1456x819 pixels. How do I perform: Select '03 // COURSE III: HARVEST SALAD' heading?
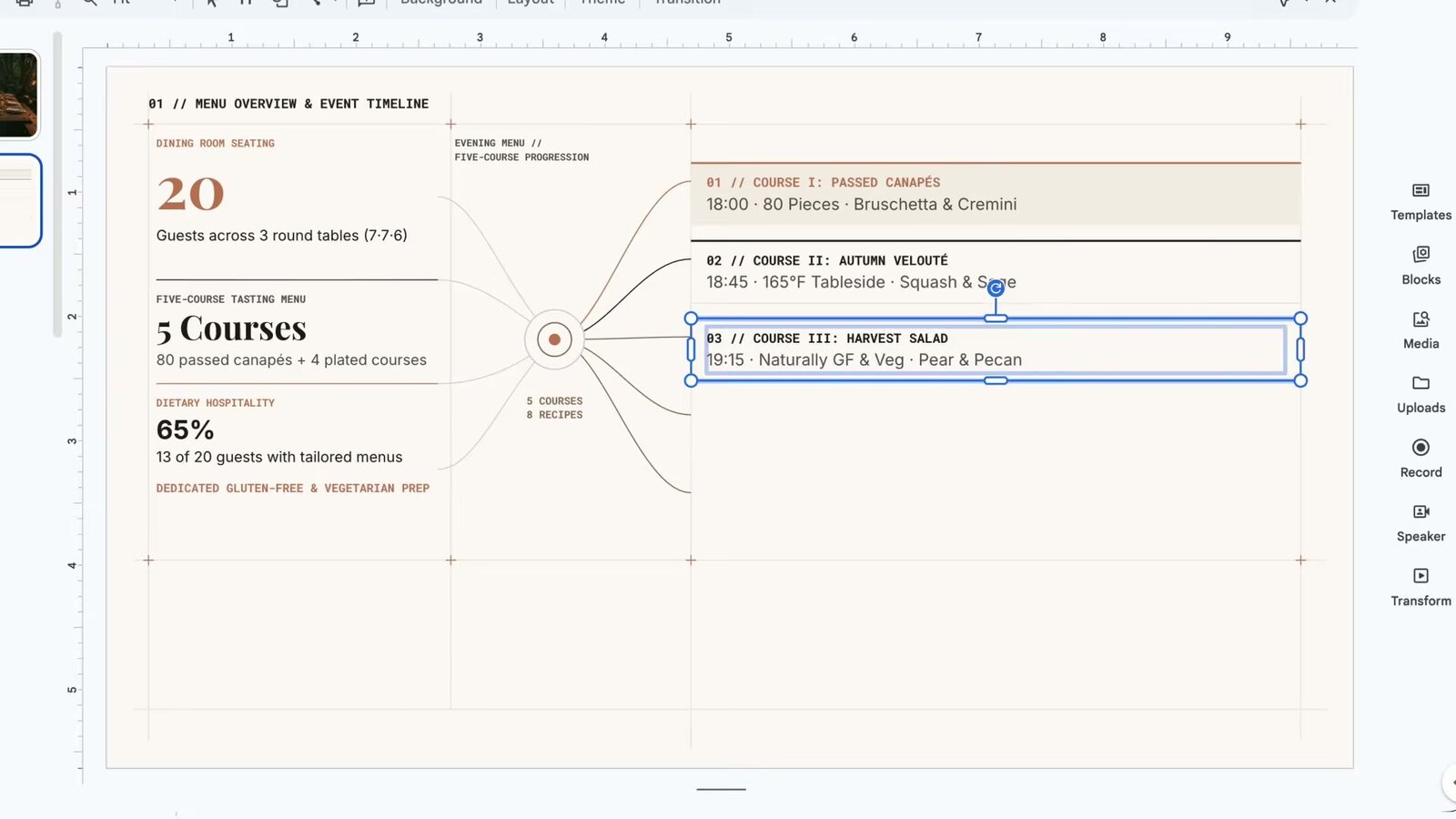[826, 339]
